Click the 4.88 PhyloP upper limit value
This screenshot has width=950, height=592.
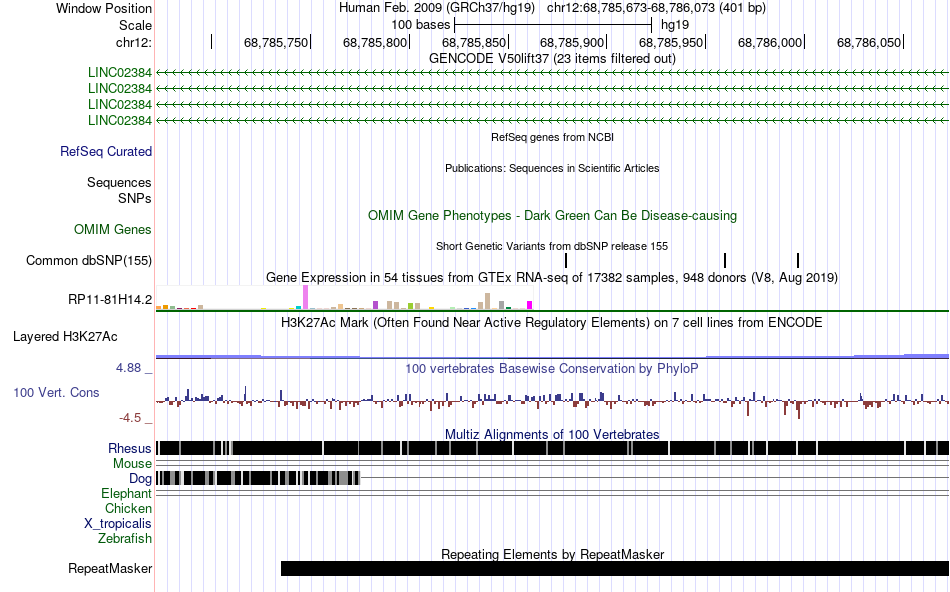pyautogui.click(x=128, y=368)
